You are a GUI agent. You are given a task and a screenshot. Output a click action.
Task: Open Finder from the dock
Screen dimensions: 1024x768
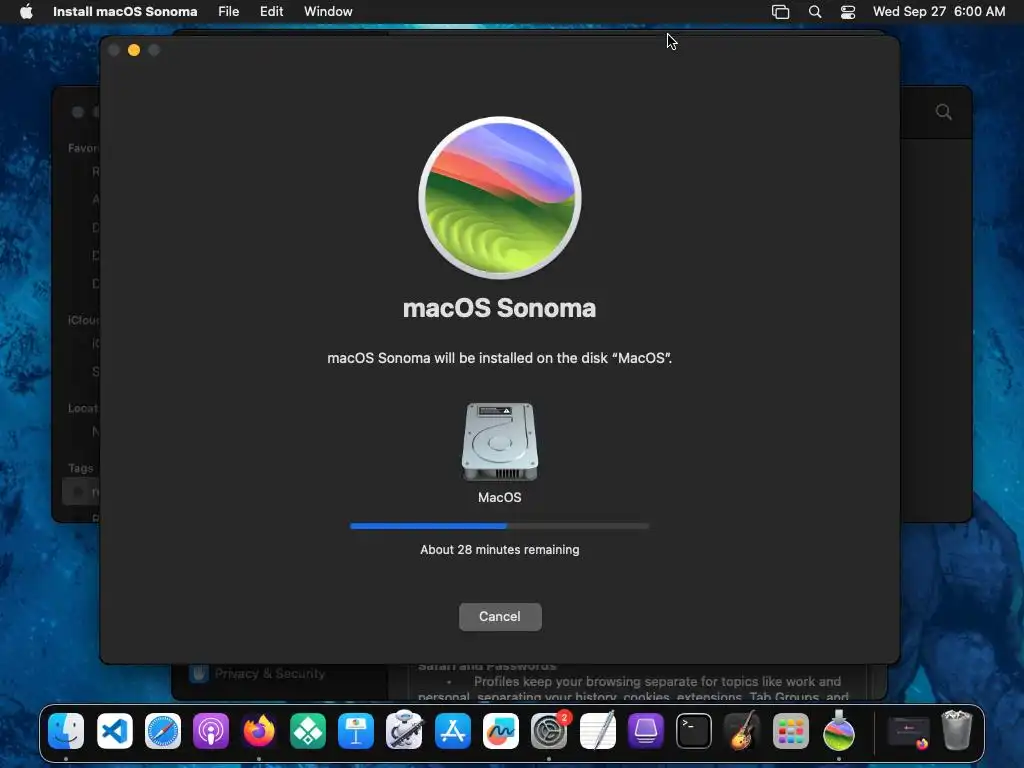(x=66, y=731)
